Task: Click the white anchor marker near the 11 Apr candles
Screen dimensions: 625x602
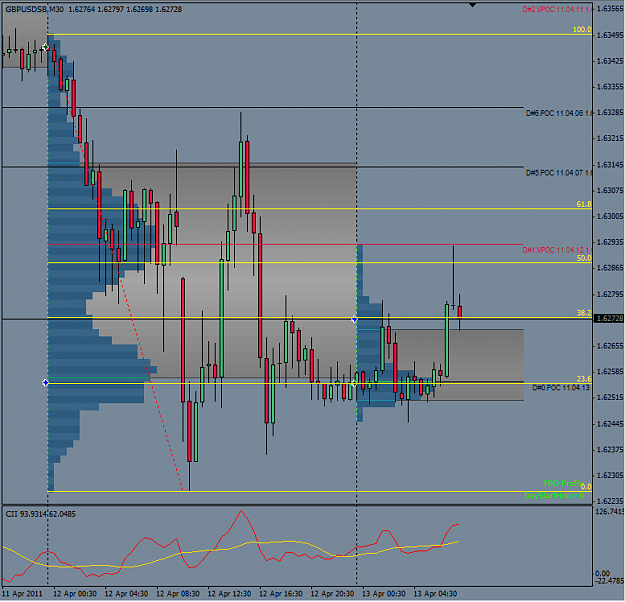Action: coord(45,48)
